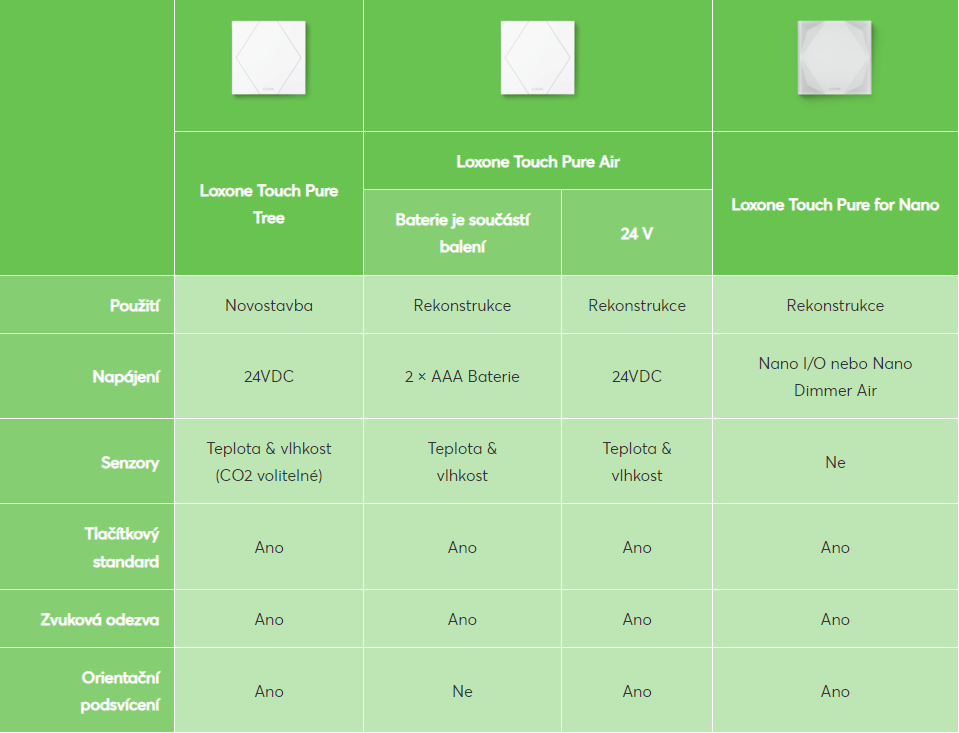Select the "Loxone Touch Pure for Nano" header

[x=835, y=204]
